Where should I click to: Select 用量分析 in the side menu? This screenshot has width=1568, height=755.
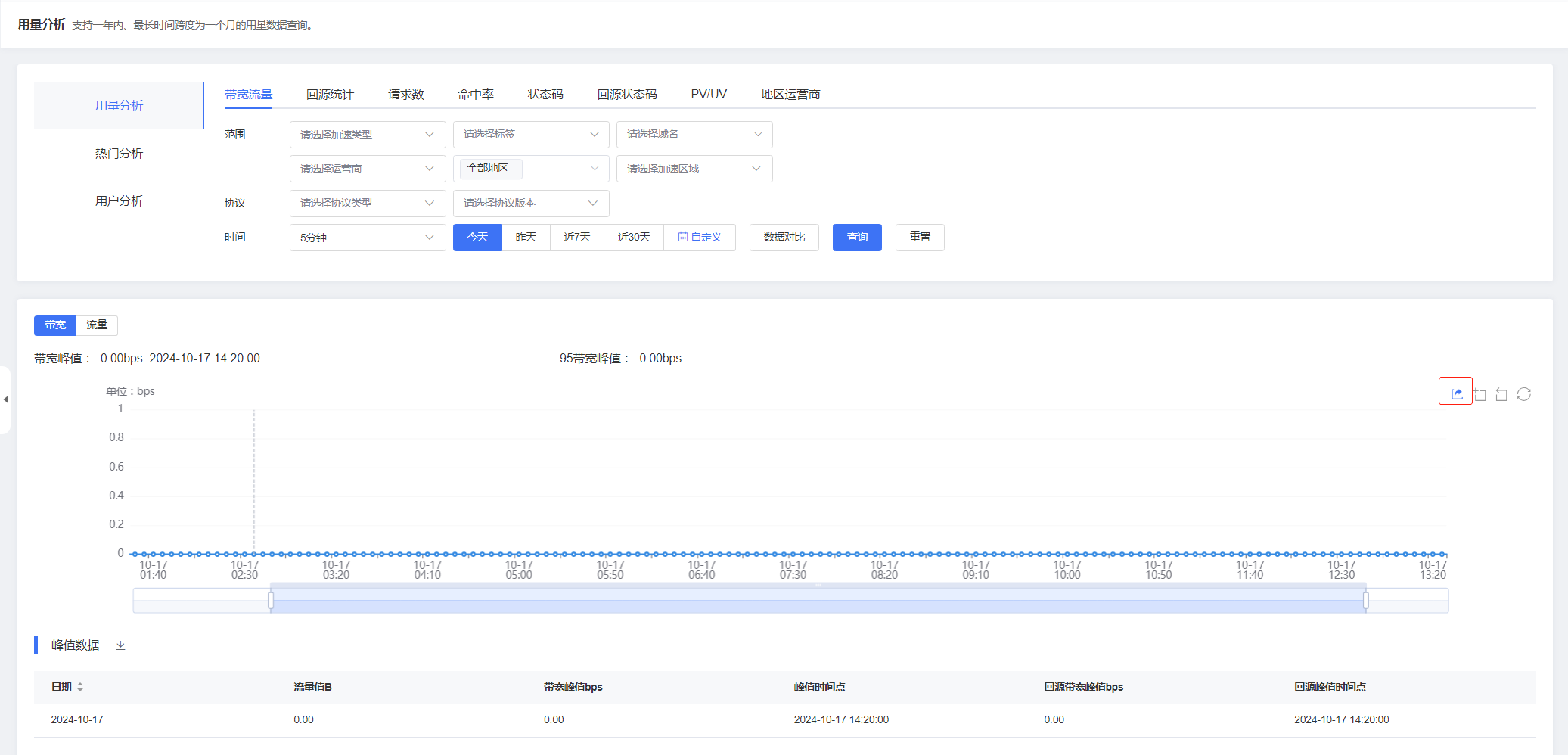point(119,106)
